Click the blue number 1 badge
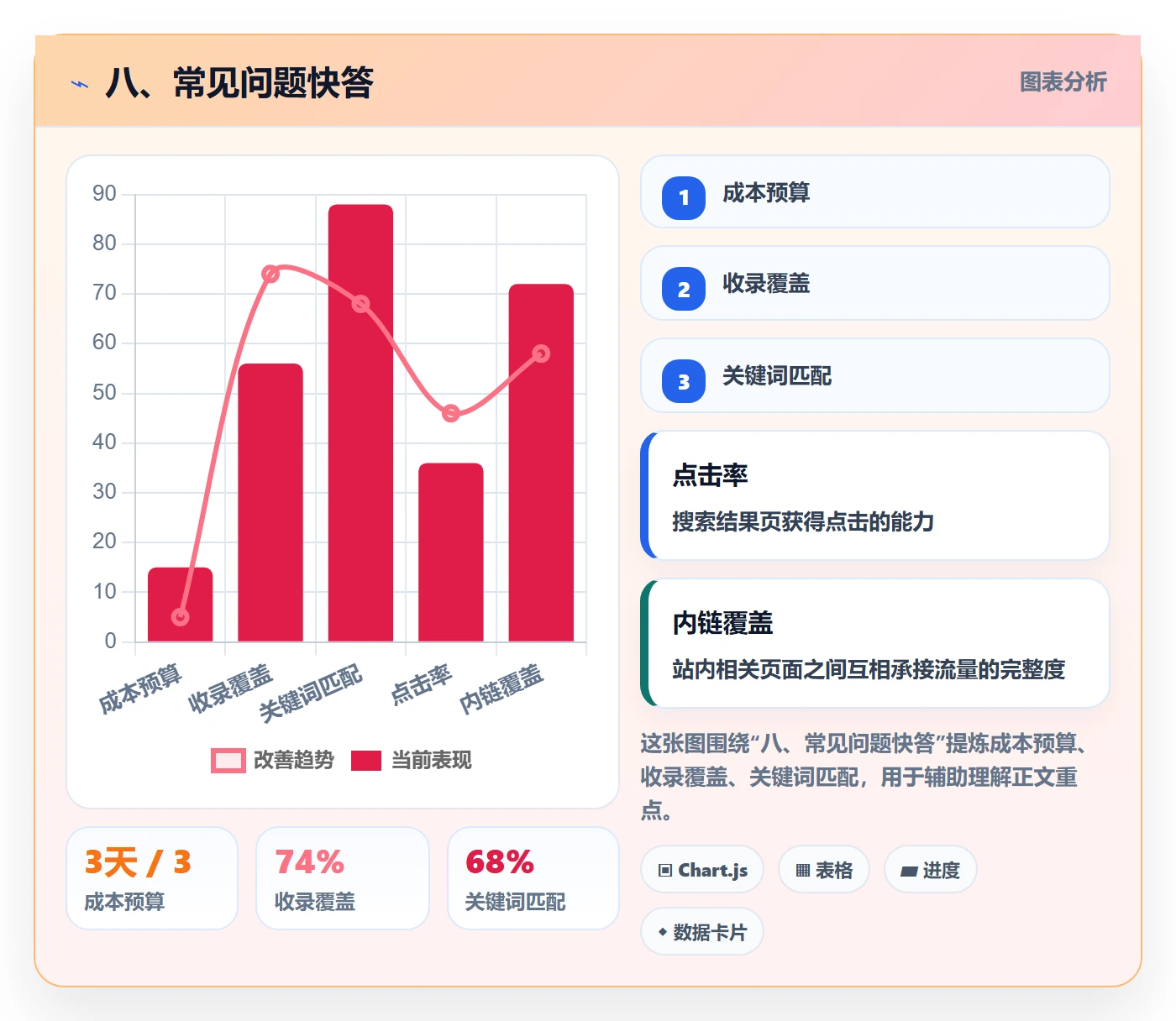The height and width of the screenshot is (1021, 1176). pyautogui.click(x=684, y=197)
